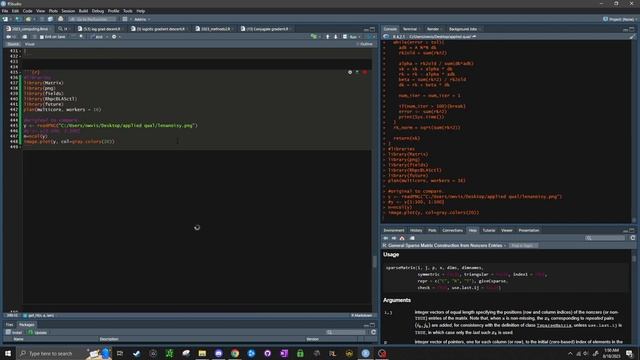
Task: Collapse fold arrow at line 431
Action: 20,51
